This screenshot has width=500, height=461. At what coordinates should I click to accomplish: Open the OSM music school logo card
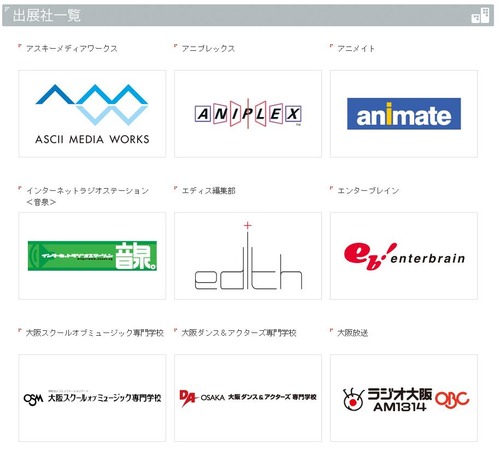[92, 398]
